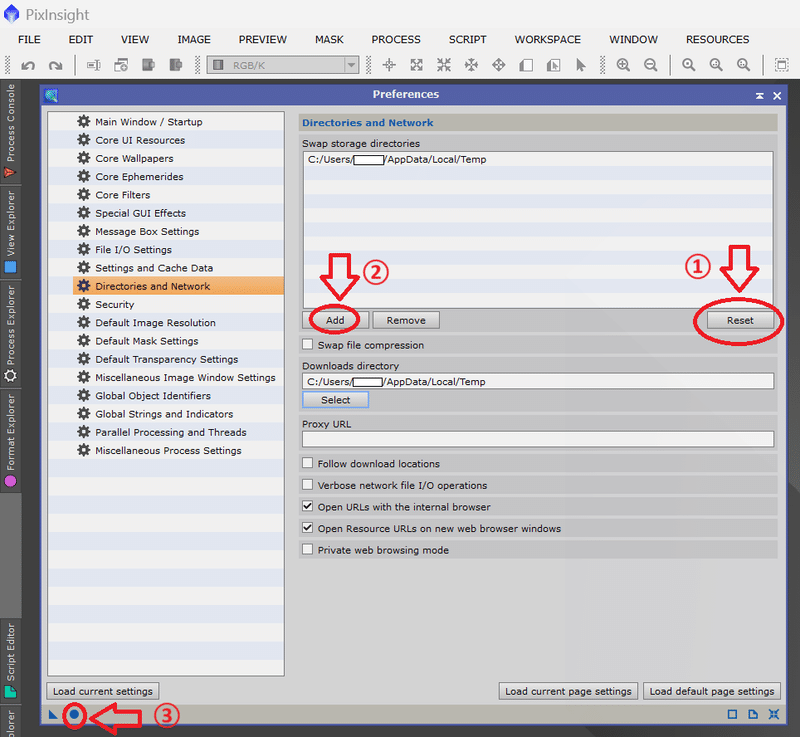Click the blue square icon in Preferences footer
Image resolution: width=800 pixels, height=737 pixels.
click(x=732, y=714)
